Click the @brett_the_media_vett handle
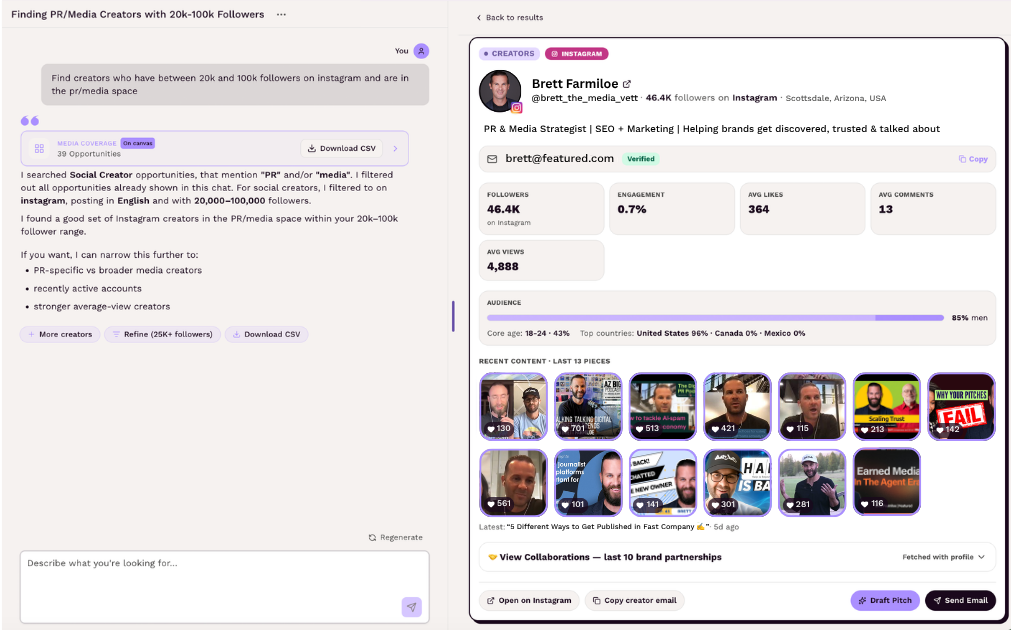The height and width of the screenshot is (630, 1011). point(585,98)
